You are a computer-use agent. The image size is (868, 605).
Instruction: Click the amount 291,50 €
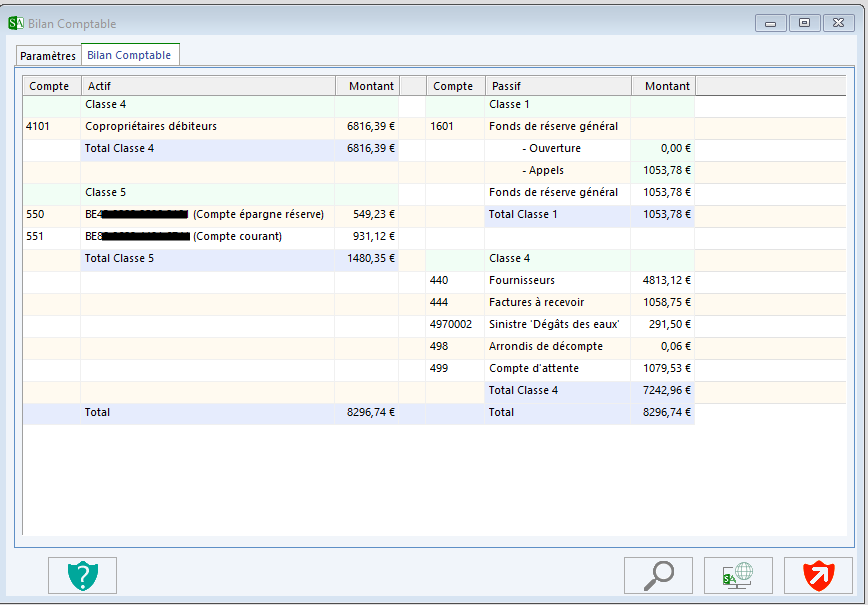(x=670, y=324)
